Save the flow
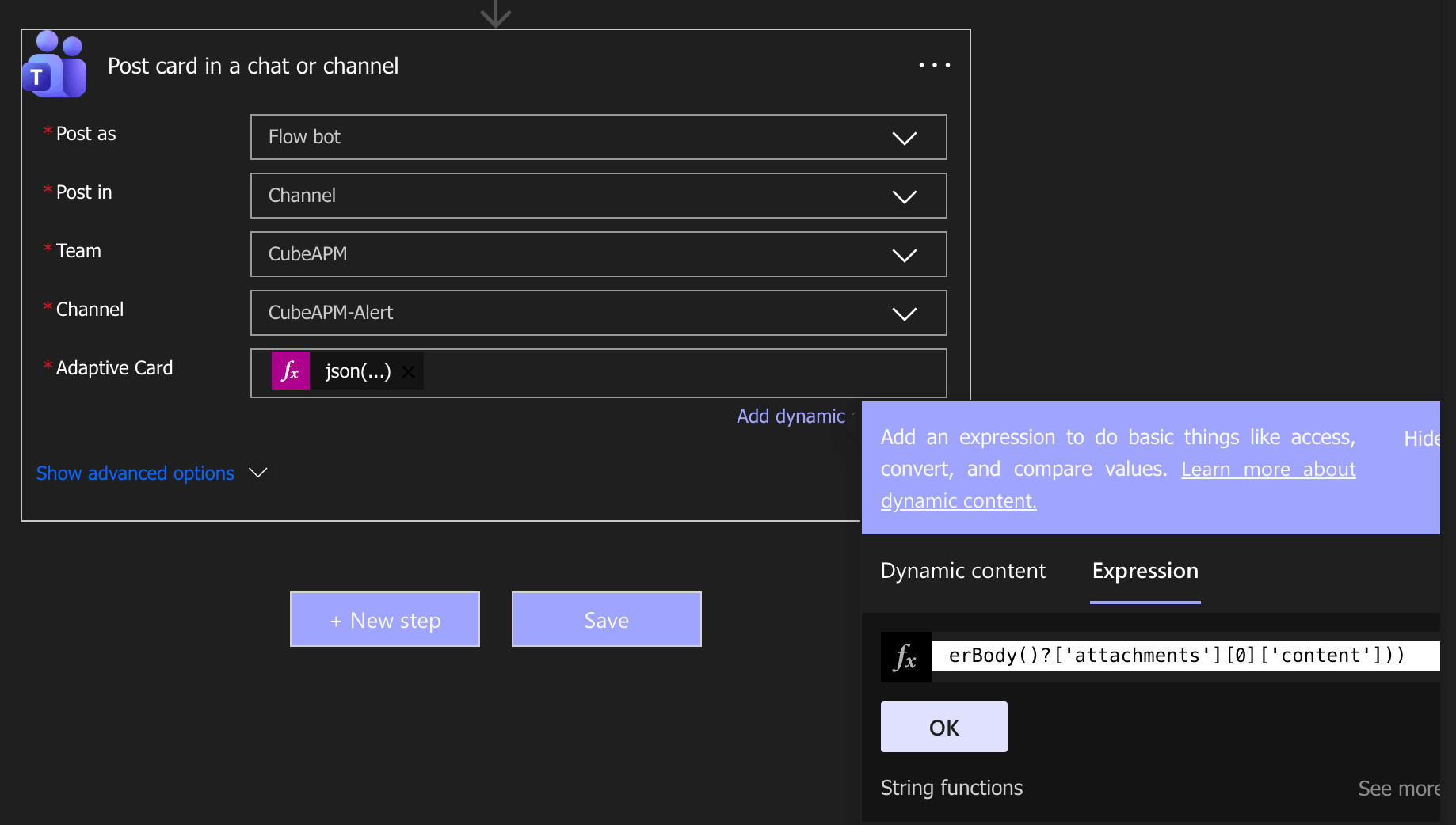 [x=605, y=619]
